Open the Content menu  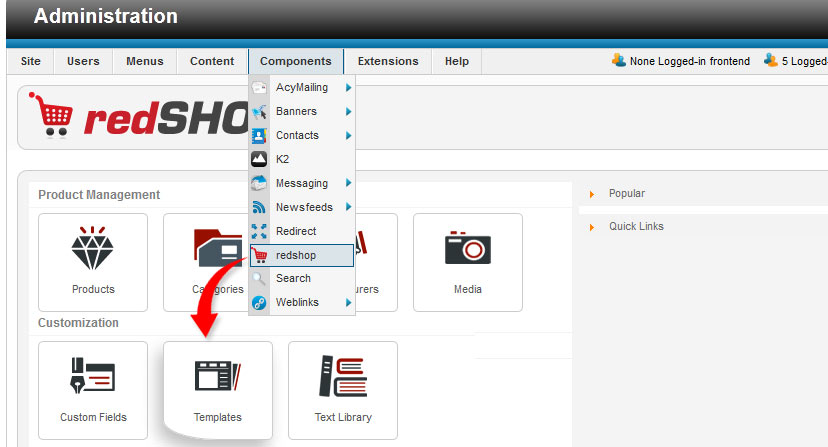[212, 61]
